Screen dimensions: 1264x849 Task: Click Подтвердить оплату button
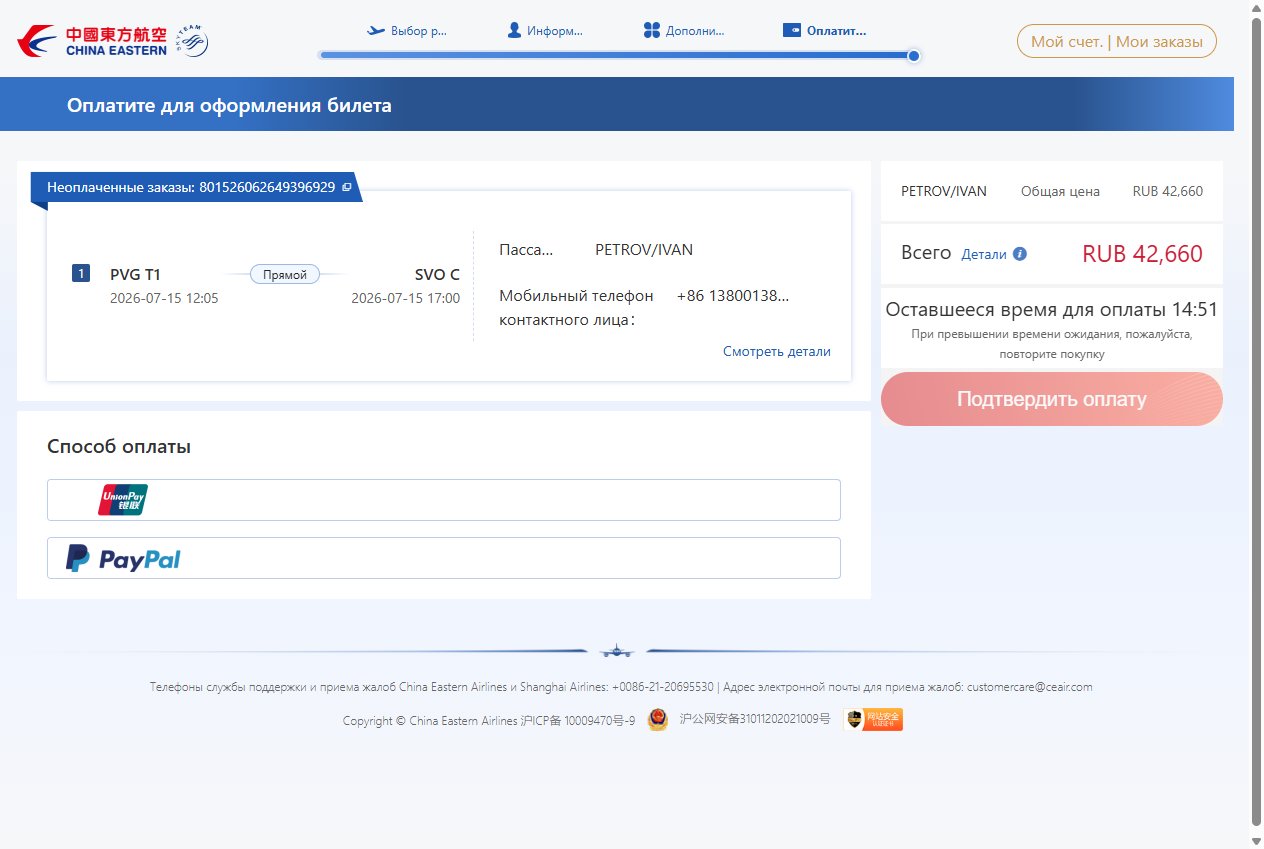1052,399
